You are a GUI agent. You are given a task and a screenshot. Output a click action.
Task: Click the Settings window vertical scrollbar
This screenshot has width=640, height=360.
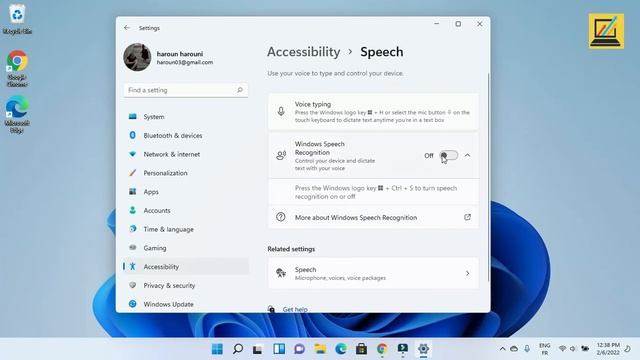coord(488,178)
